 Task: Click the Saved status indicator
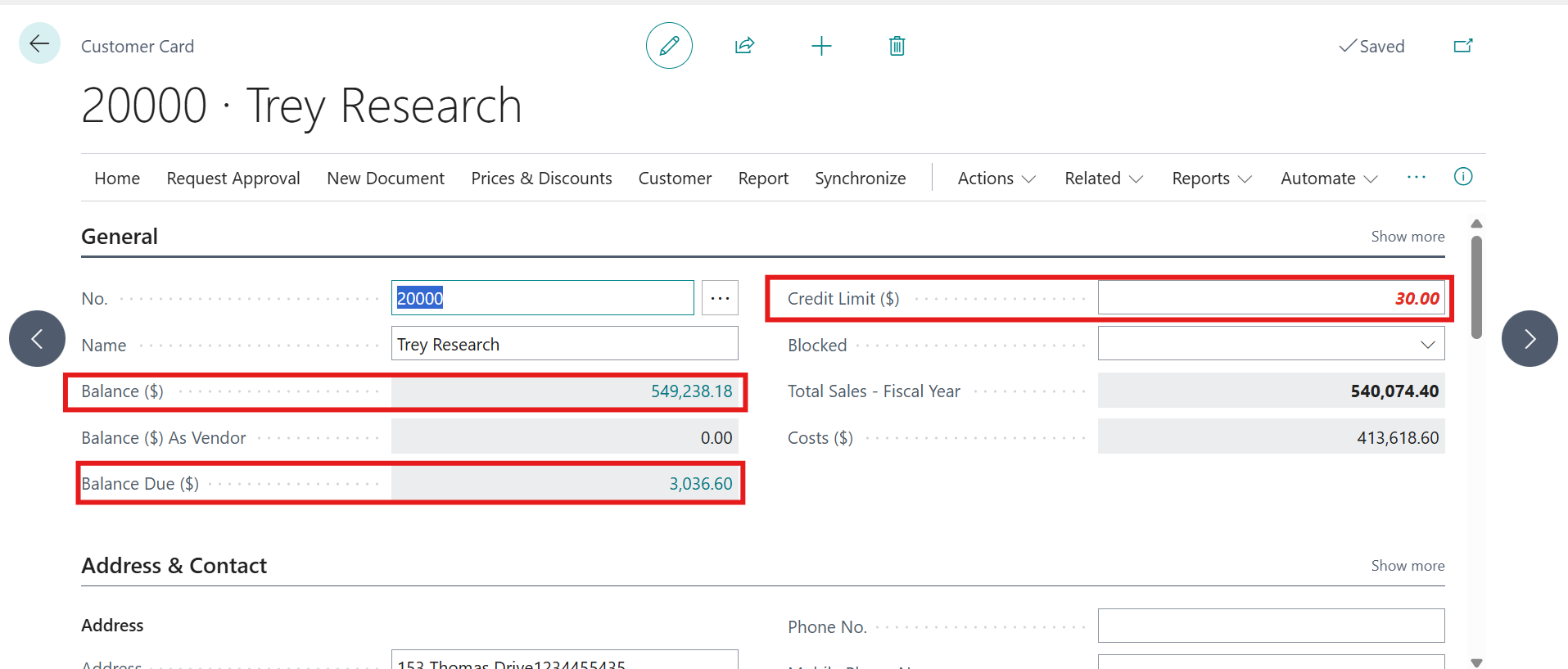pyautogui.click(x=1371, y=47)
